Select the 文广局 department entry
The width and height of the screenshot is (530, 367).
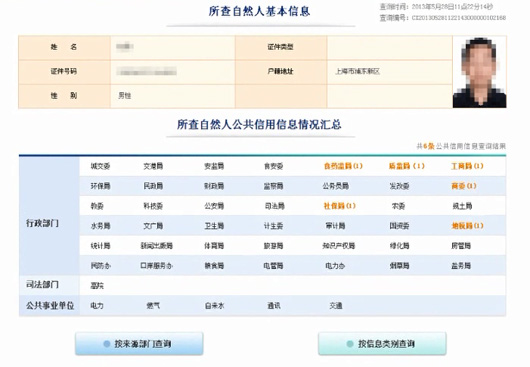(153, 226)
